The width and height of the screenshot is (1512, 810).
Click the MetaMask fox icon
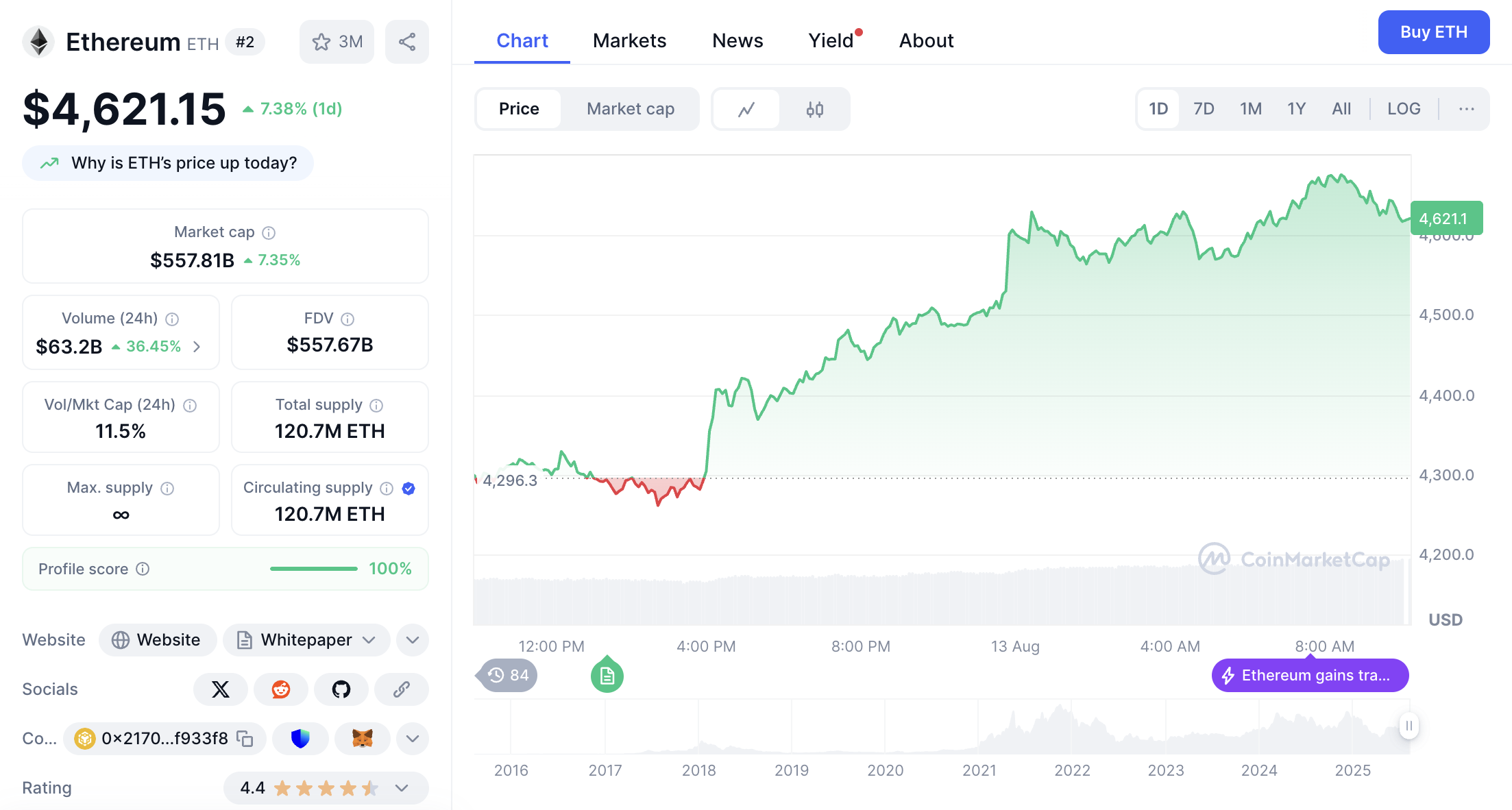click(x=362, y=739)
